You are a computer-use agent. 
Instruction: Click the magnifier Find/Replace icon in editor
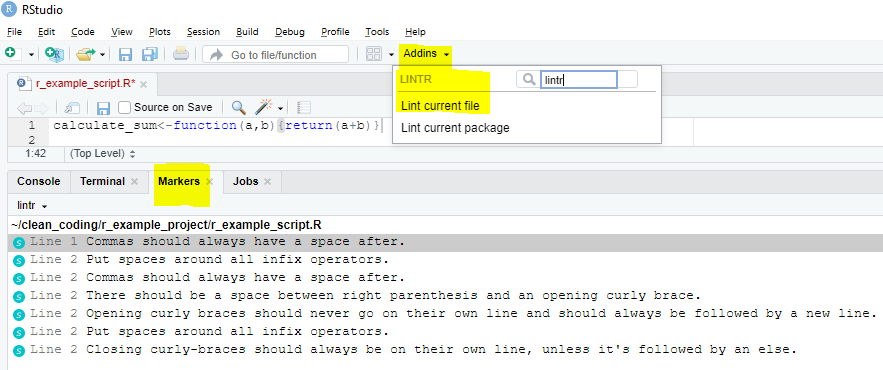coord(239,107)
